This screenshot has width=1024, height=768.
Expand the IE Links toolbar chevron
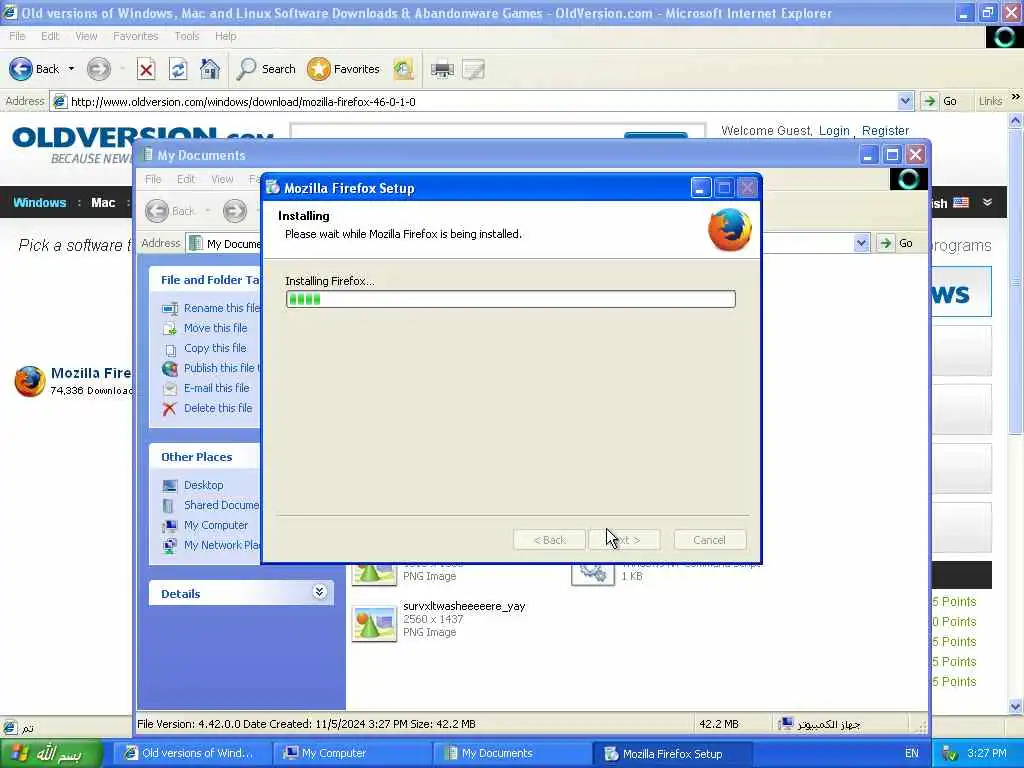1016,97
